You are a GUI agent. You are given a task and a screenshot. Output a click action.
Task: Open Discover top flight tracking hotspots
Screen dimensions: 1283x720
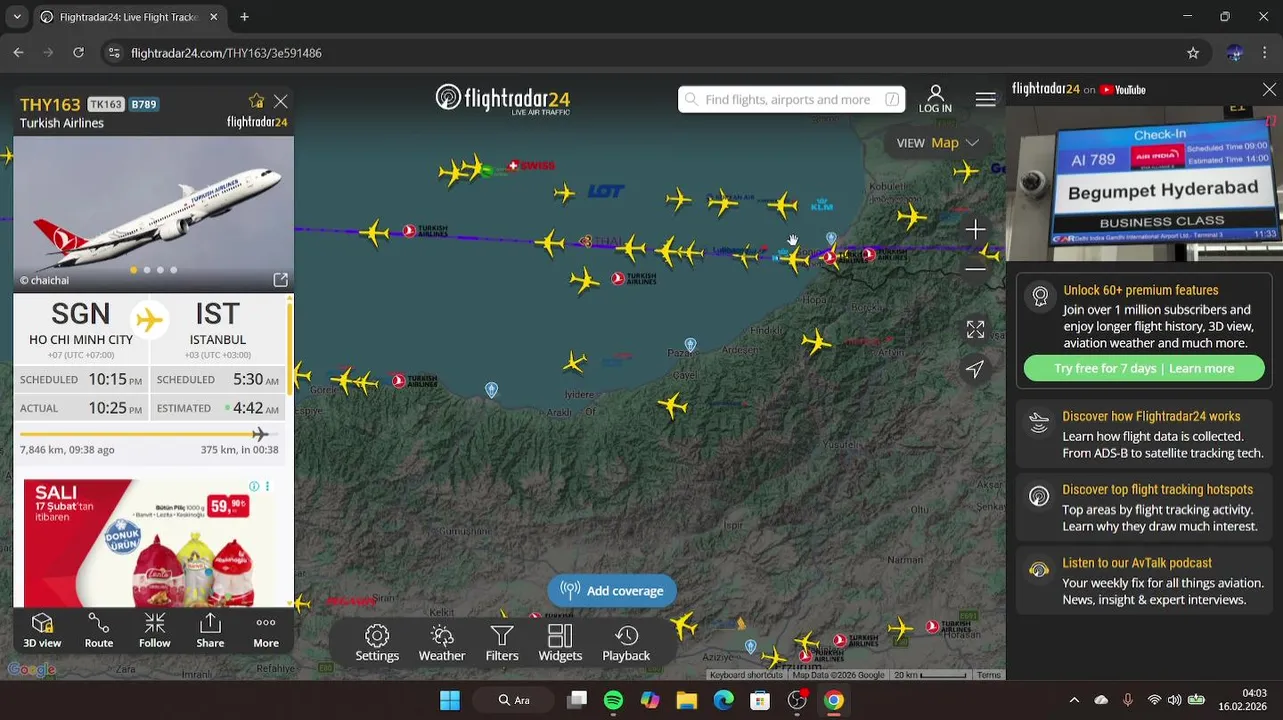(1144, 508)
